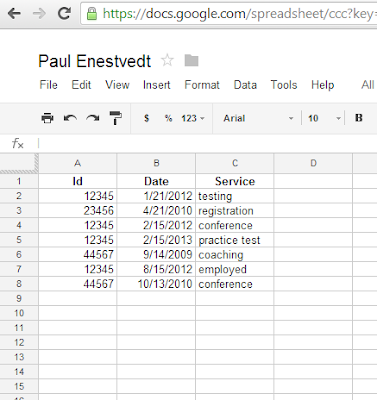Viewport: 377px width, 400px height.
Task: Select column D header
Action: pyautogui.click(x=313, y=163)
